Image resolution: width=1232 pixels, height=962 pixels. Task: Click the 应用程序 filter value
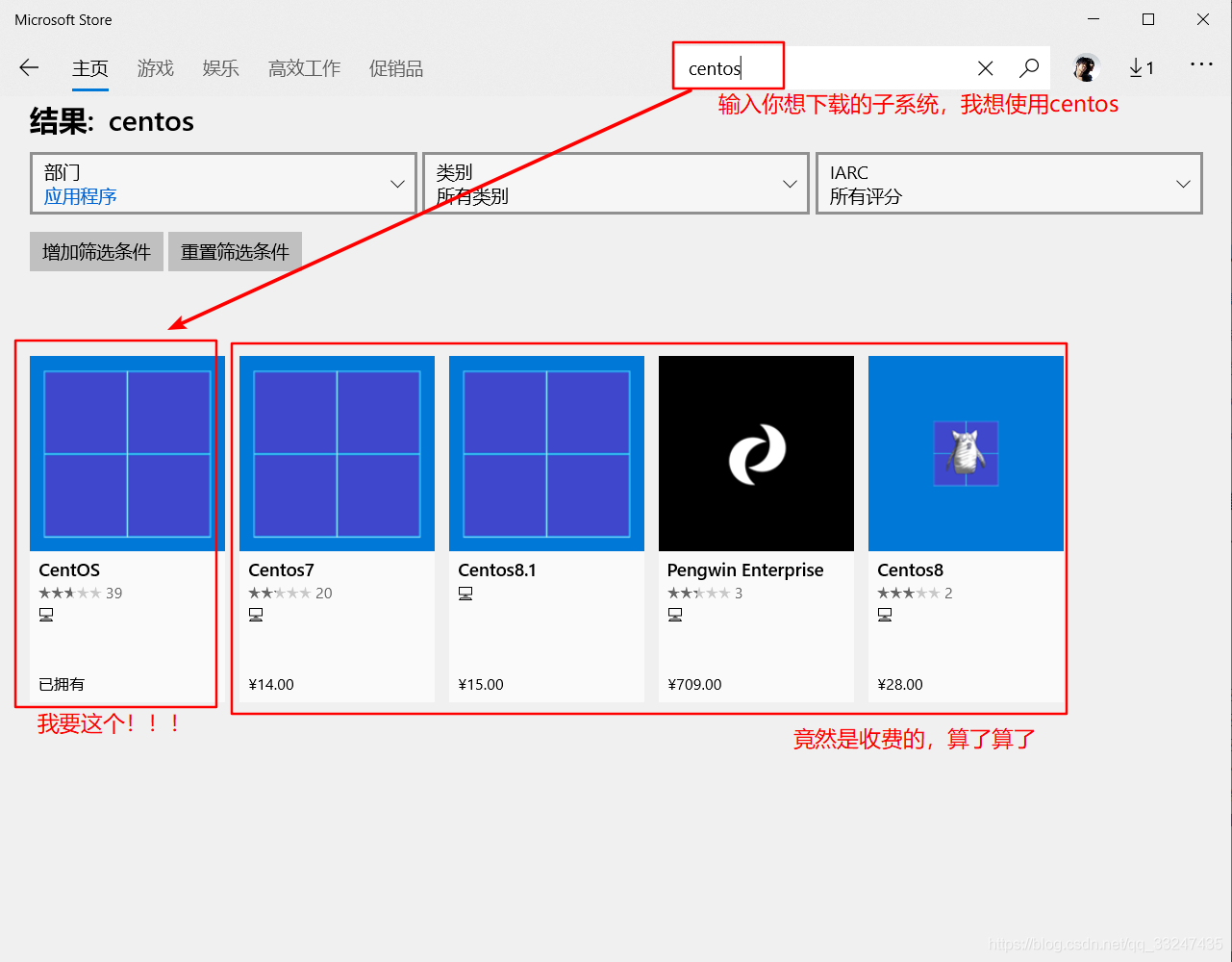[x=81, y=196]
